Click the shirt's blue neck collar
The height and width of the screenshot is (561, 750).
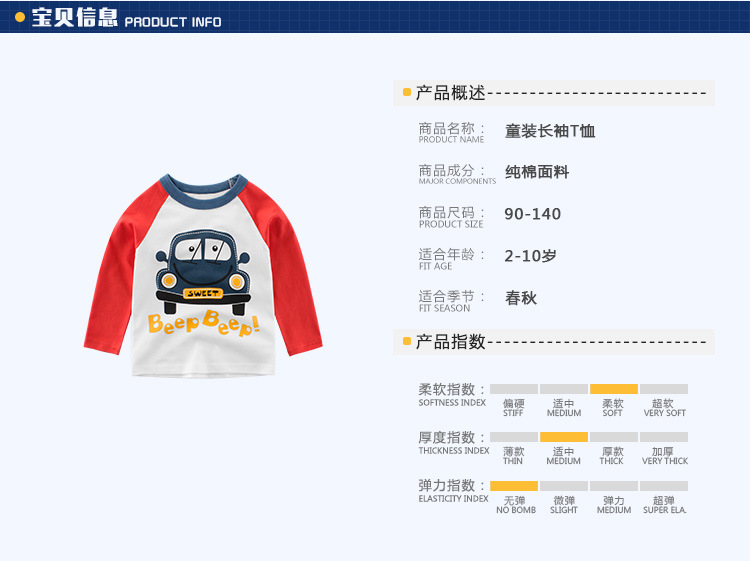point(204,191)
